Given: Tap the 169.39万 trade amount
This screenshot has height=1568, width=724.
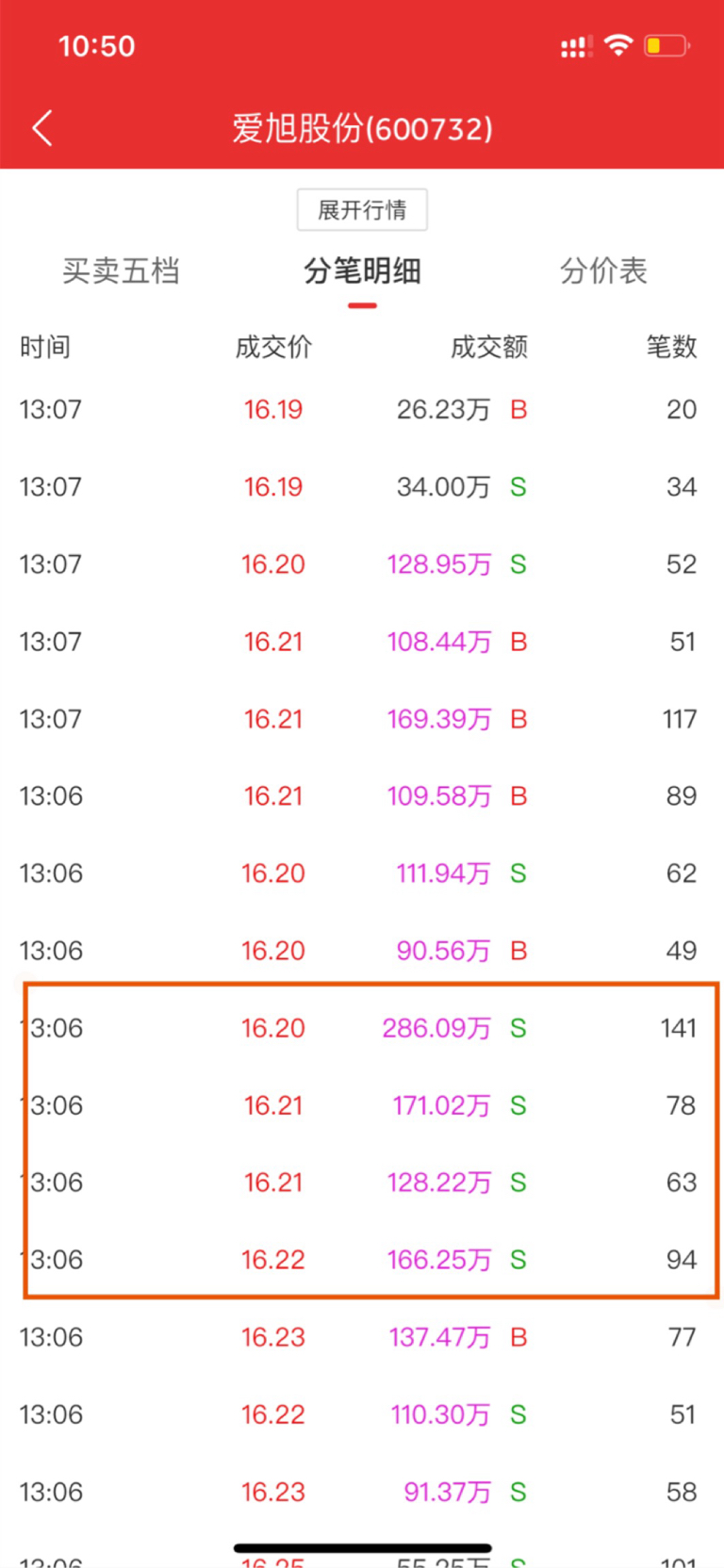Looking at the screenshot, I should click(439, 719).
